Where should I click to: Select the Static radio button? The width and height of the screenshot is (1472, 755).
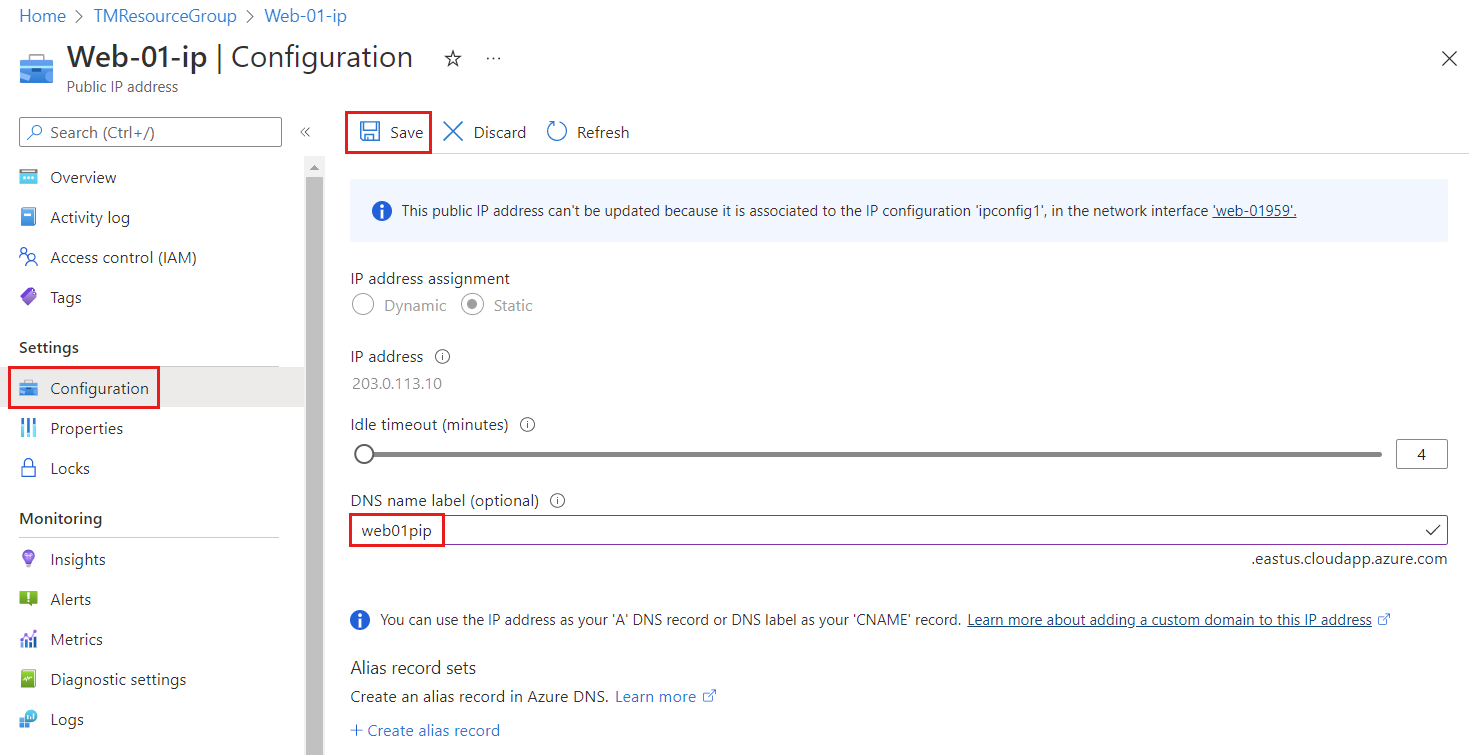(472, 305)
